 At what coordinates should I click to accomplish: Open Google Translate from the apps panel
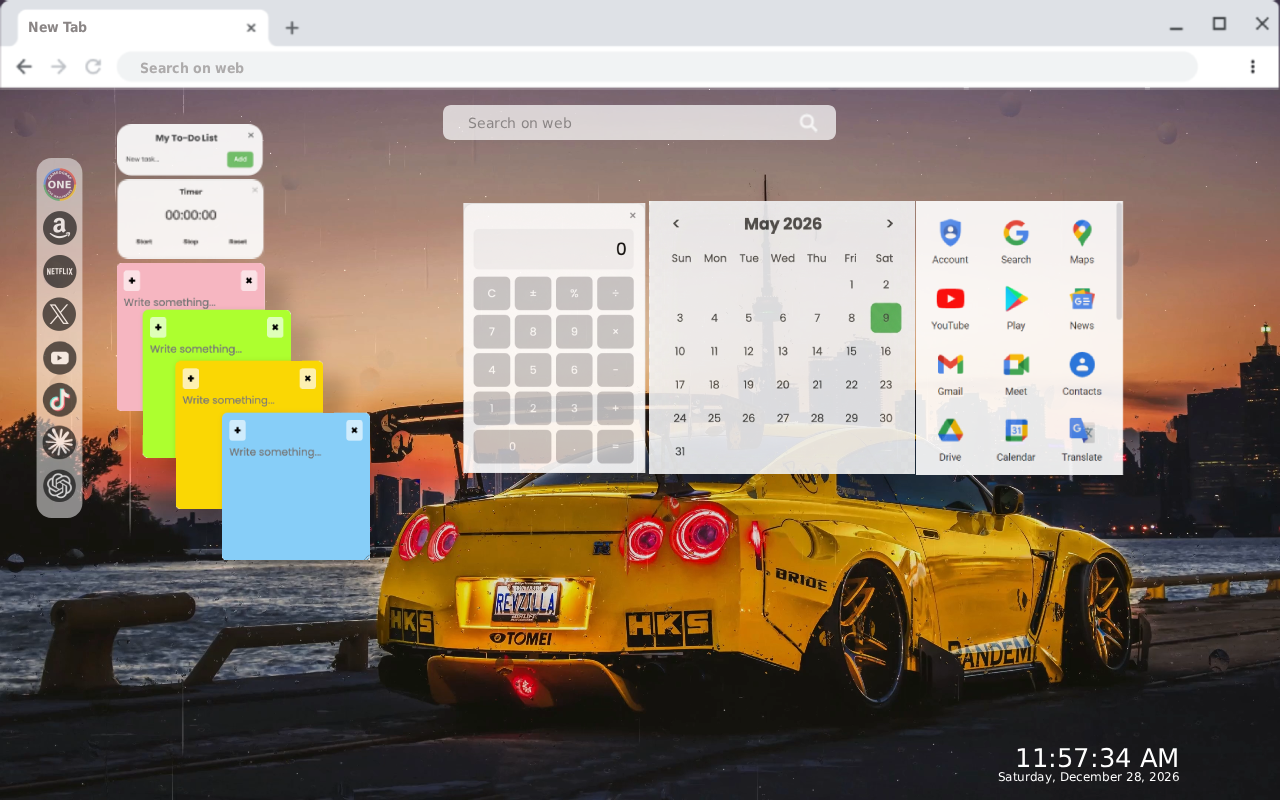1082,439
